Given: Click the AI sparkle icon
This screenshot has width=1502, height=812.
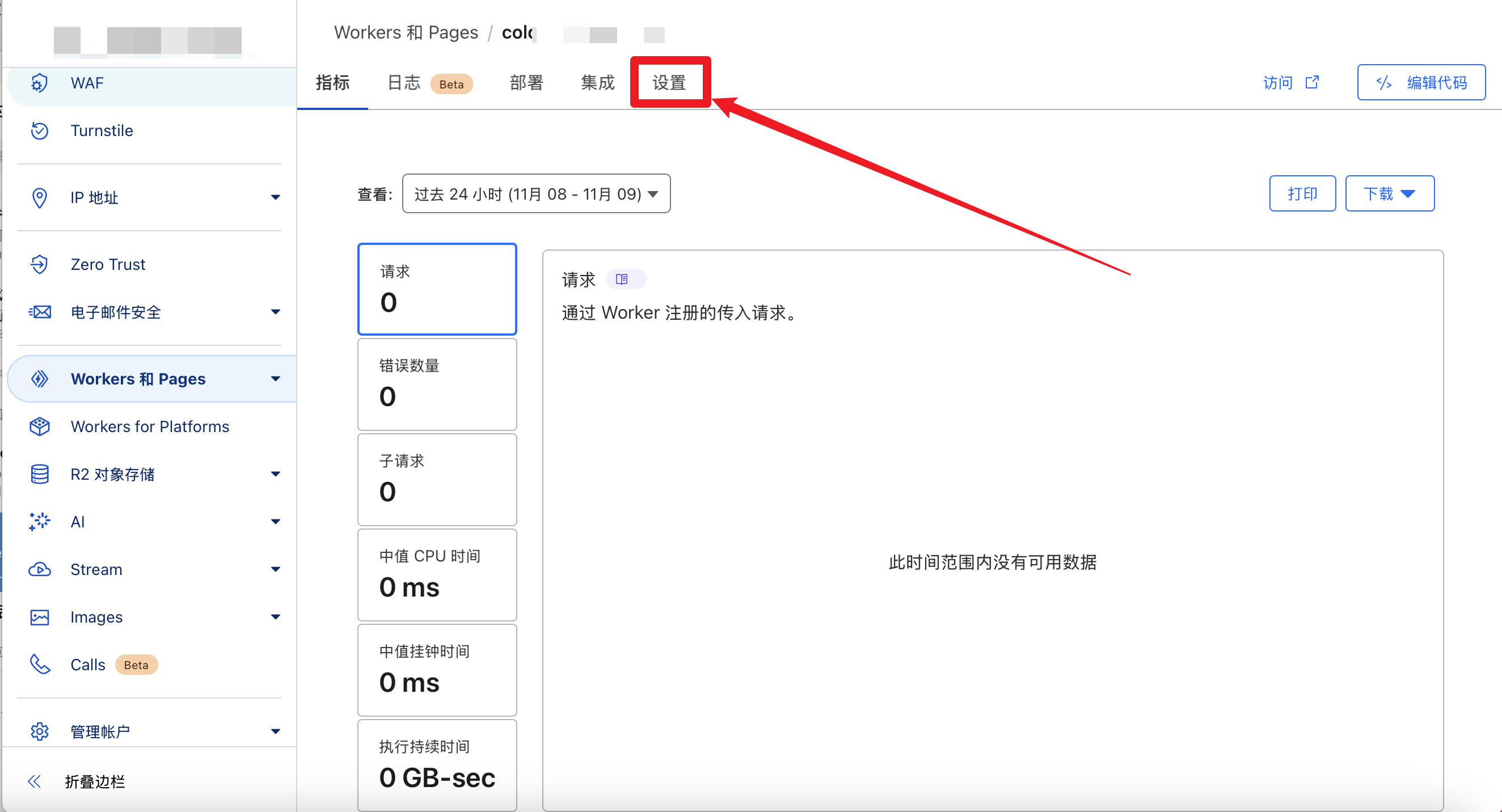Looking at the screenshot, I should pyautogui.click(x=39, y=522).
